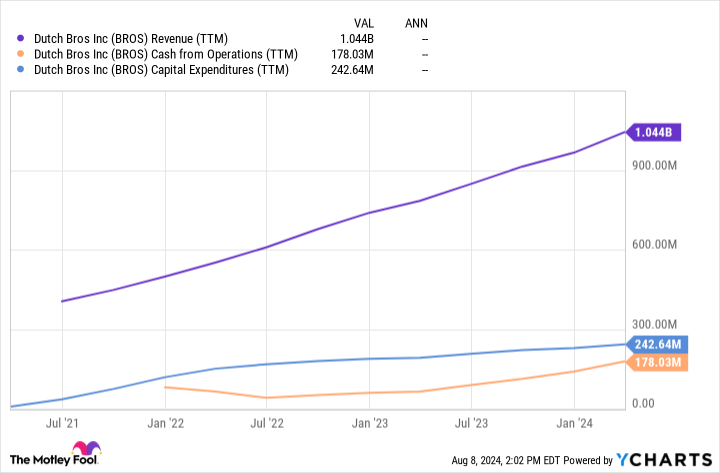Click the purple Revenue legend dot
The width and height of the screenshot is (720, 473).
coord(20,39)
